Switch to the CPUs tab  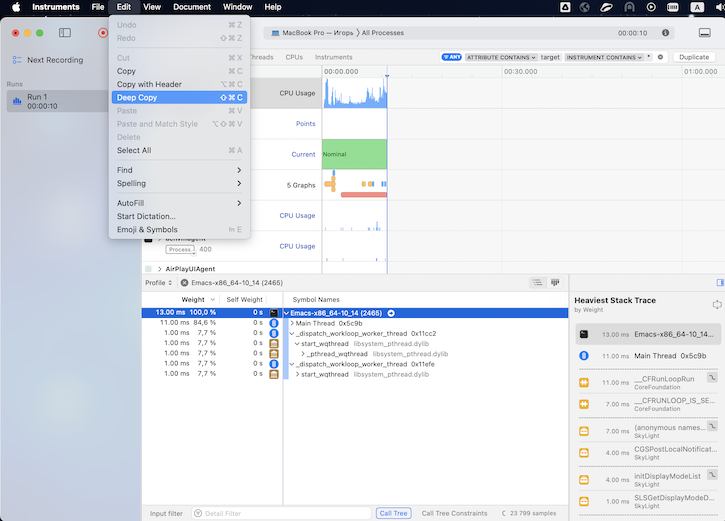(x=294, y=57)
